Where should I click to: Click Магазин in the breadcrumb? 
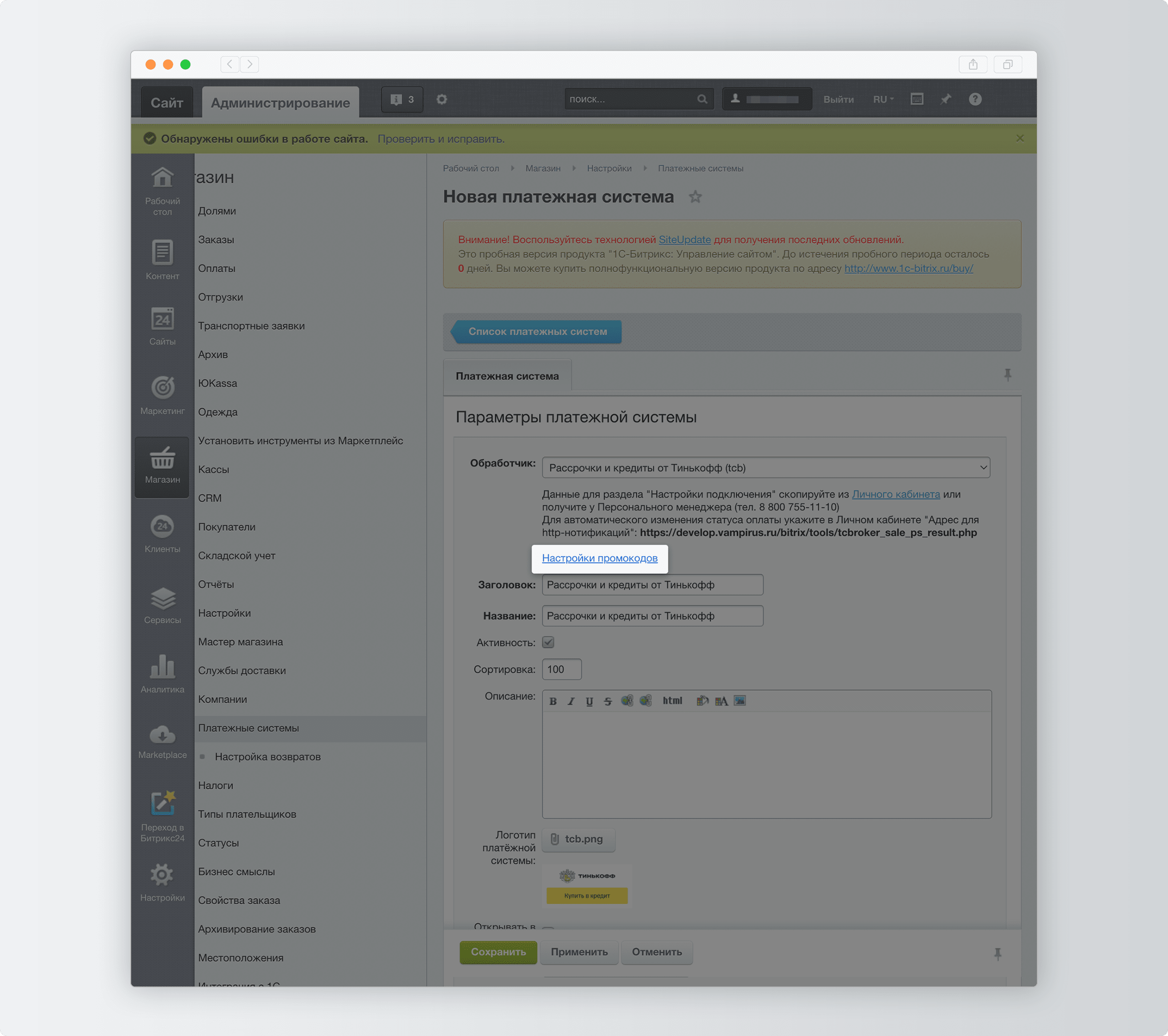tap(543, 168)
